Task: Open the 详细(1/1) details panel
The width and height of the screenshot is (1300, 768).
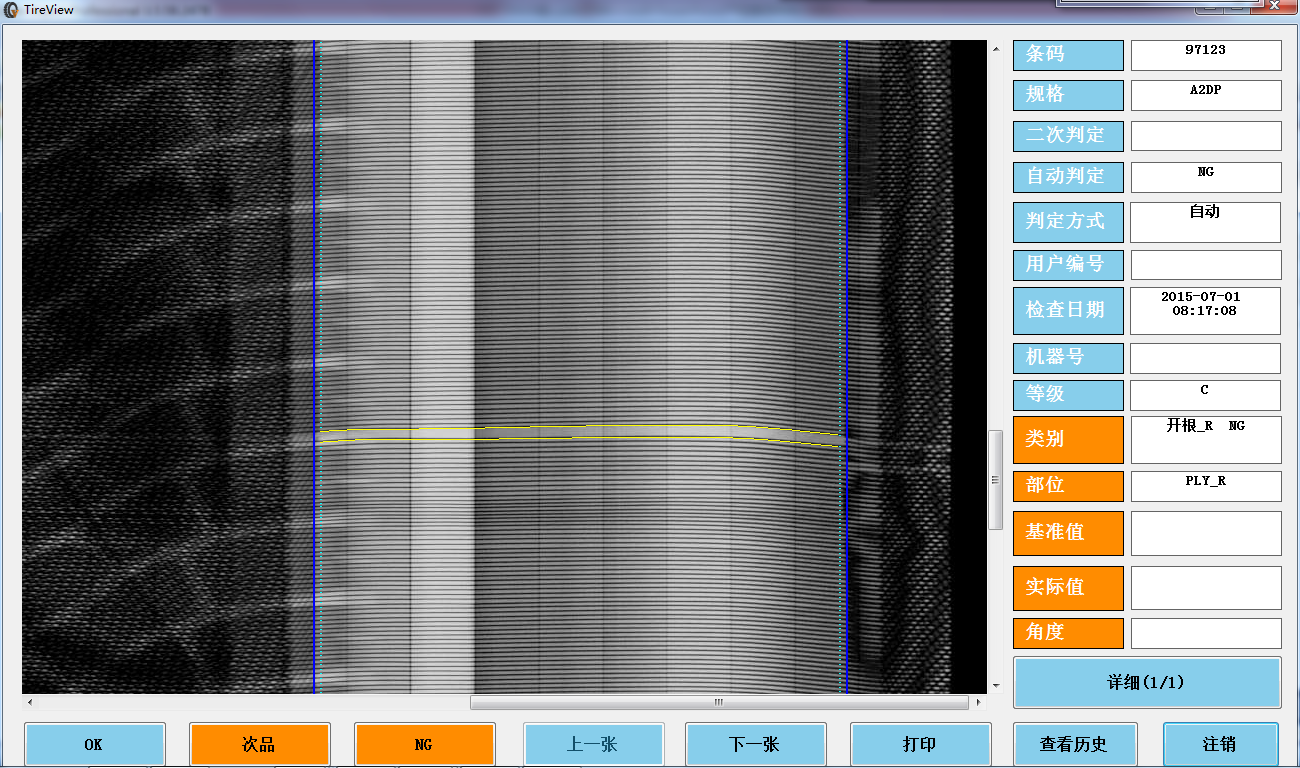Action: 1146,682
